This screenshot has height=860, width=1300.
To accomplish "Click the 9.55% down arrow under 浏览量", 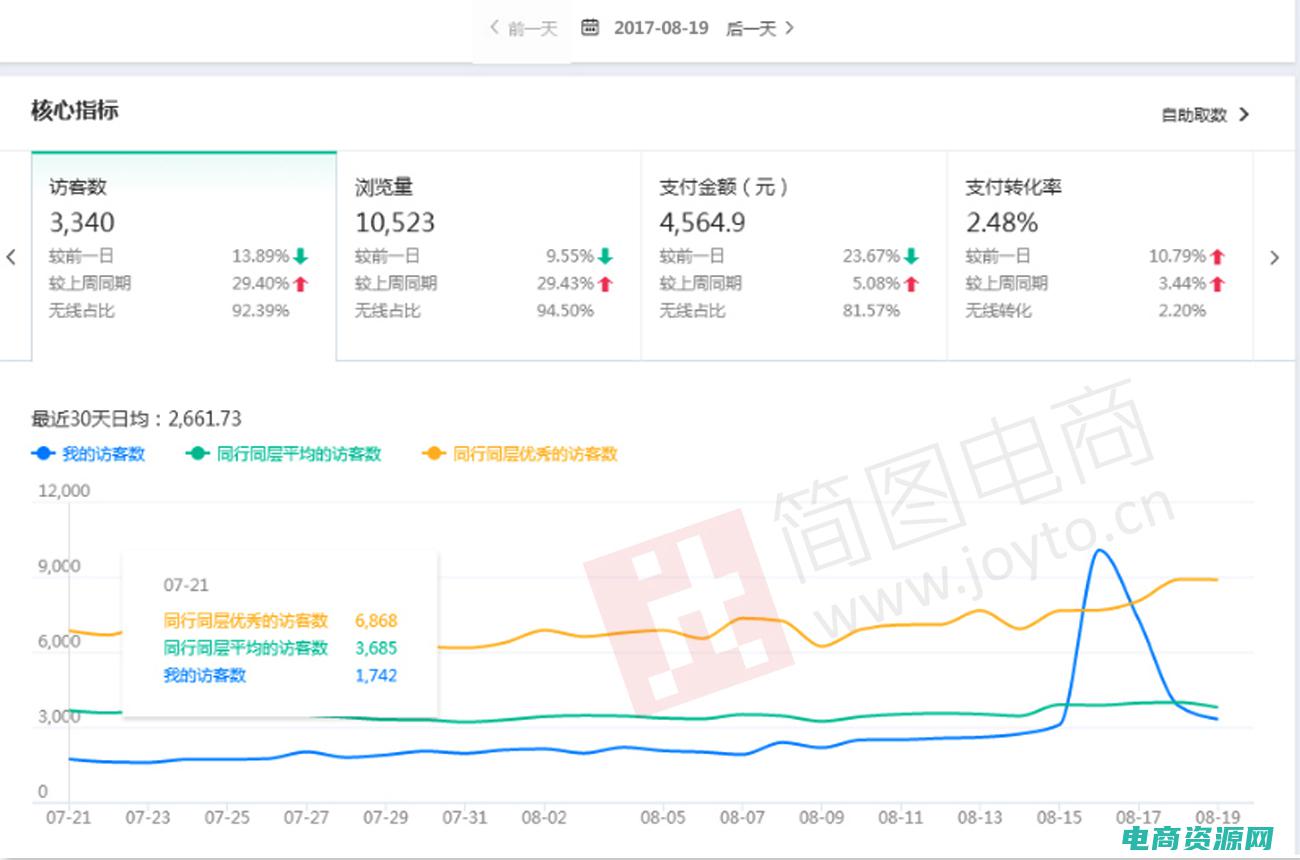I will click(x=605, y=257).
